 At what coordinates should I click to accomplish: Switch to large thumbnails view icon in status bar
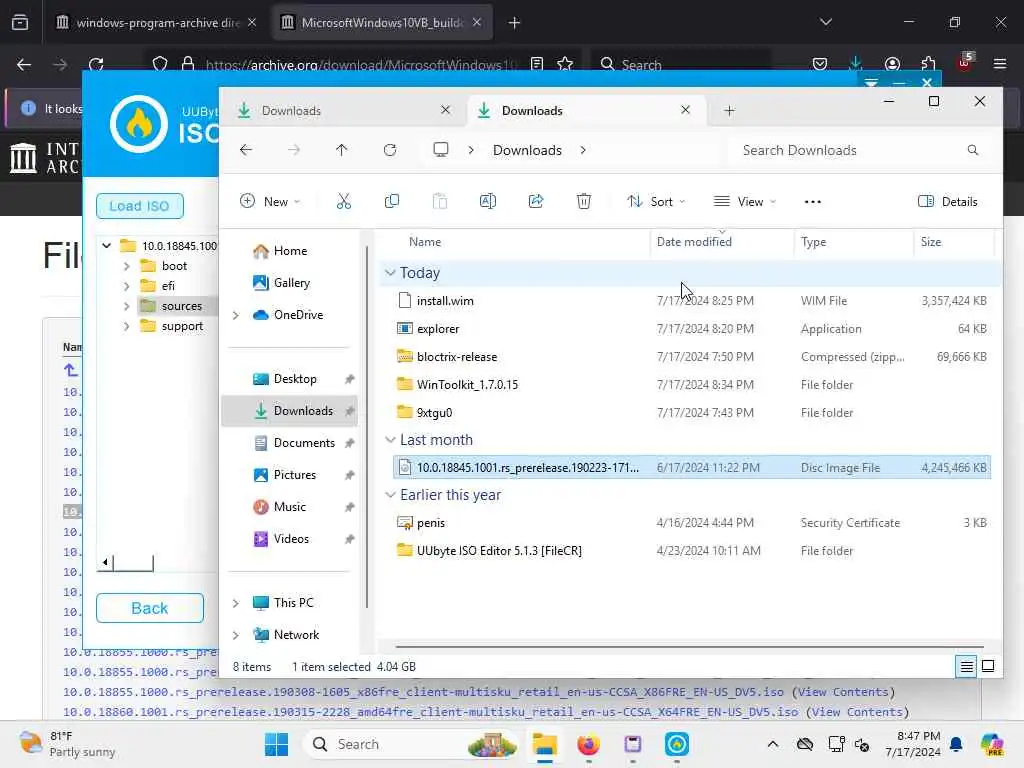tap(988, 666)
